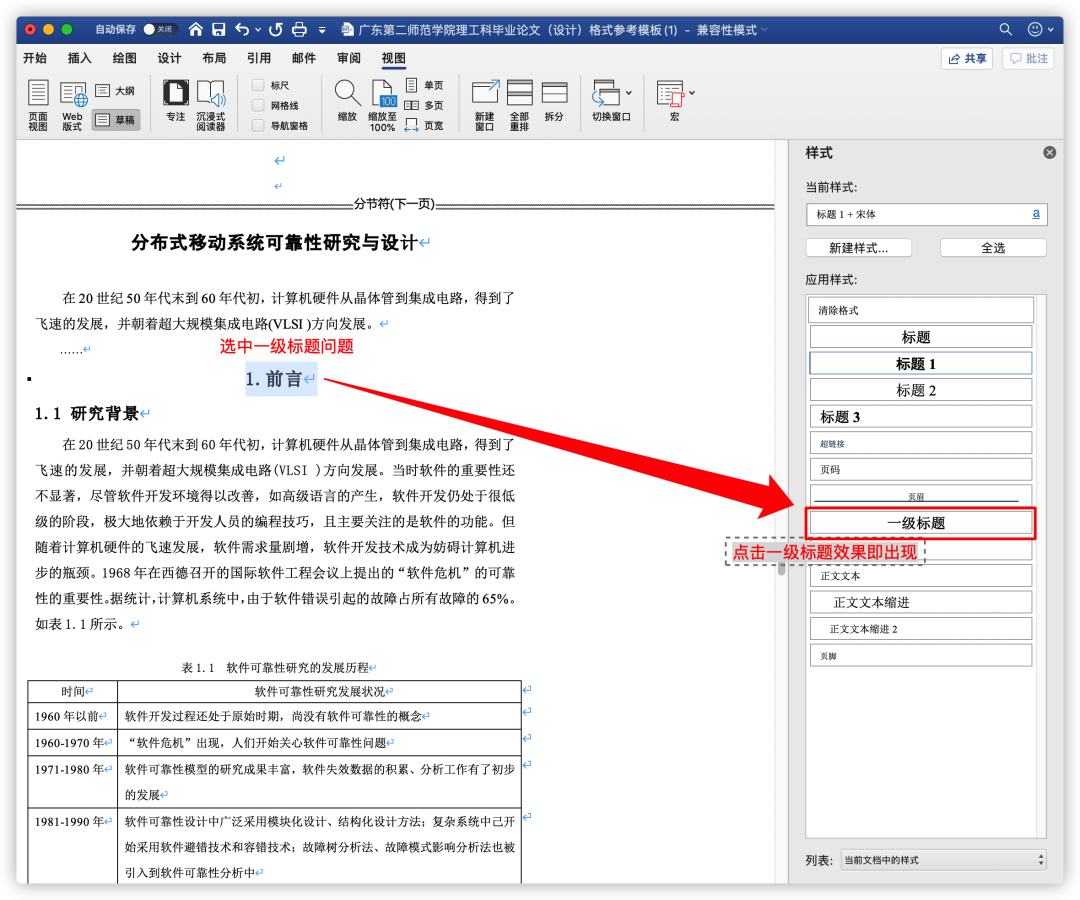Screen dimensions: 1080x900
Task: Open the Focus (专注) mode
Action: pyautogui.click(x=176, y=95)
